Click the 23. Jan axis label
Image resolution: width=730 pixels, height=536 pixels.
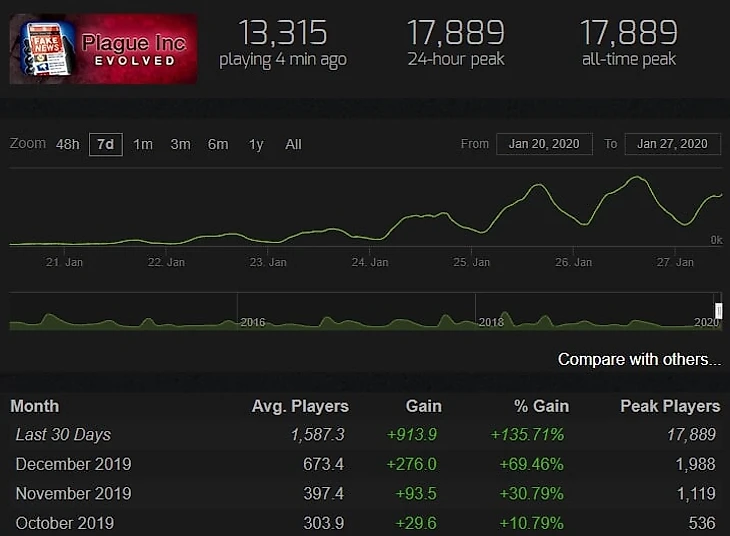pyautogui.click(x=268, y=262)
